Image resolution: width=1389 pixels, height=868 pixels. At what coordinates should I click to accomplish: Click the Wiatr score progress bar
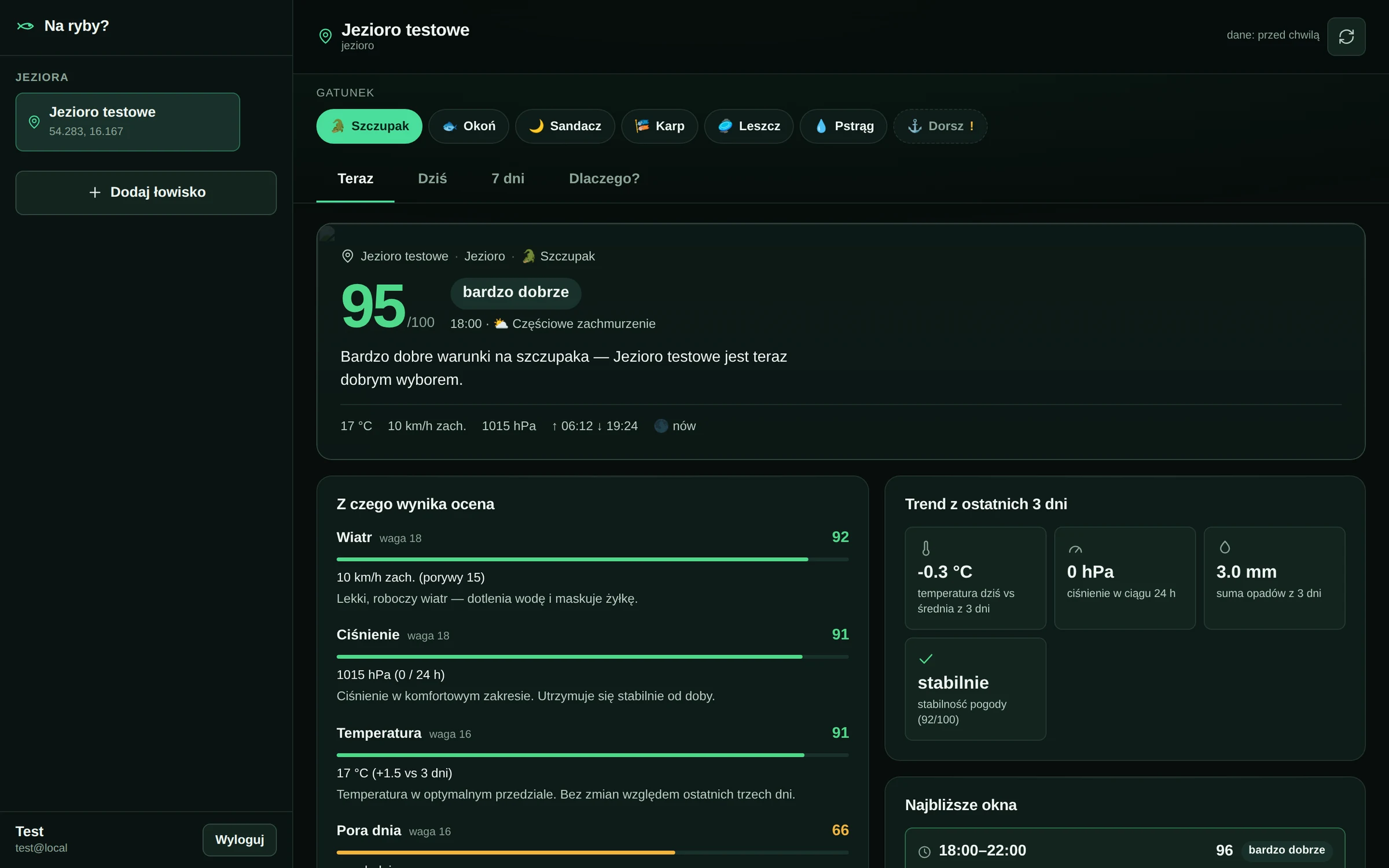click(593, 559)
